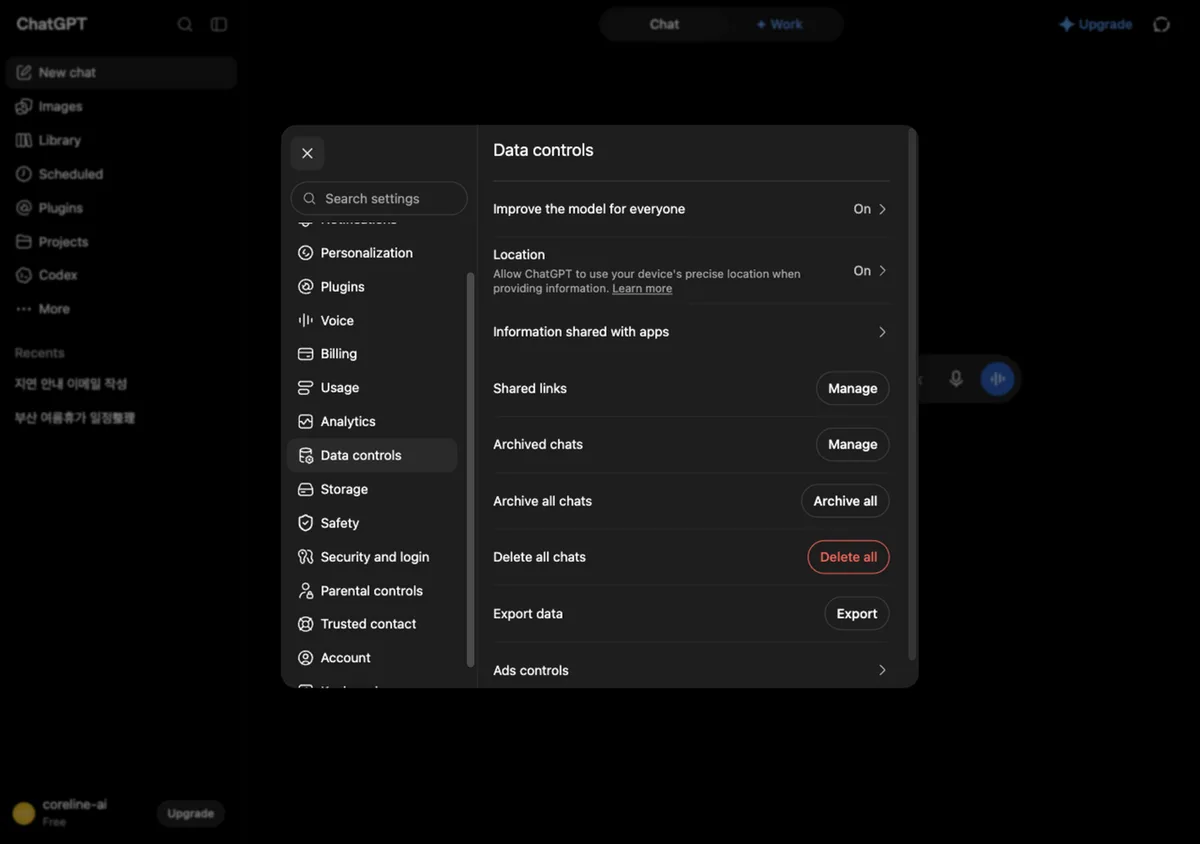
Task: Open Personalization settings
Action: point(372,253)
